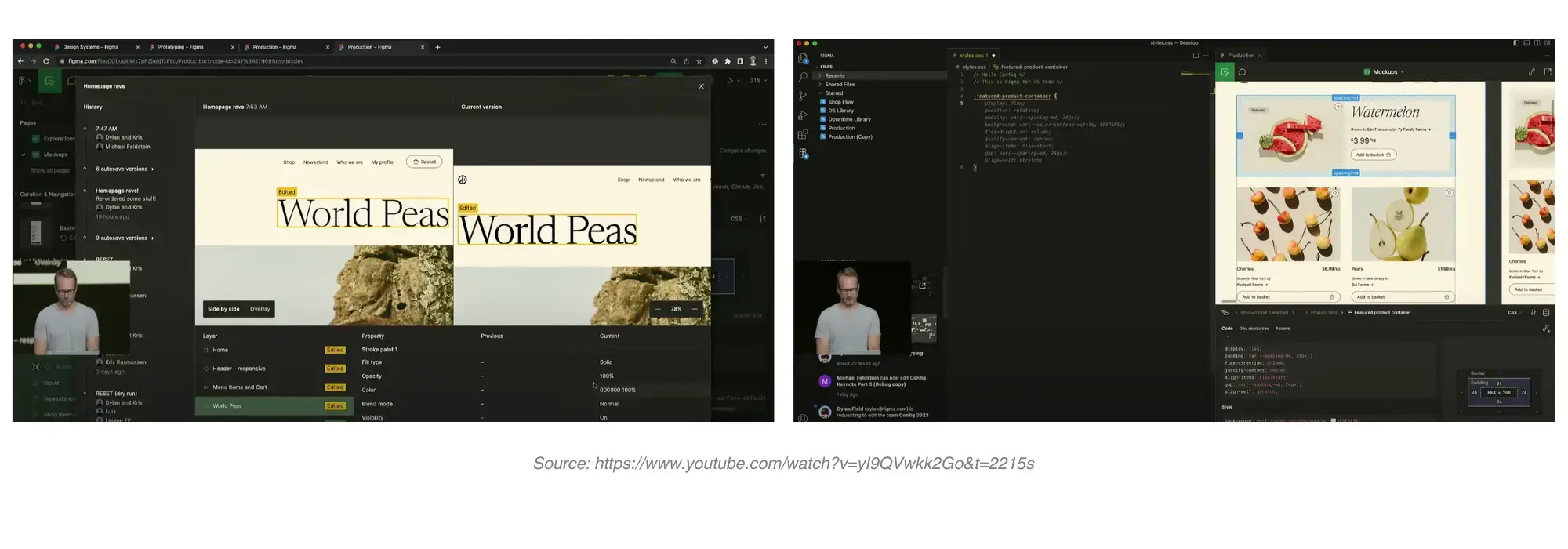Switch to Prototyping – Figma browser tab
Viewport: 1568px width, 549px height.
(x=191, y=47)
